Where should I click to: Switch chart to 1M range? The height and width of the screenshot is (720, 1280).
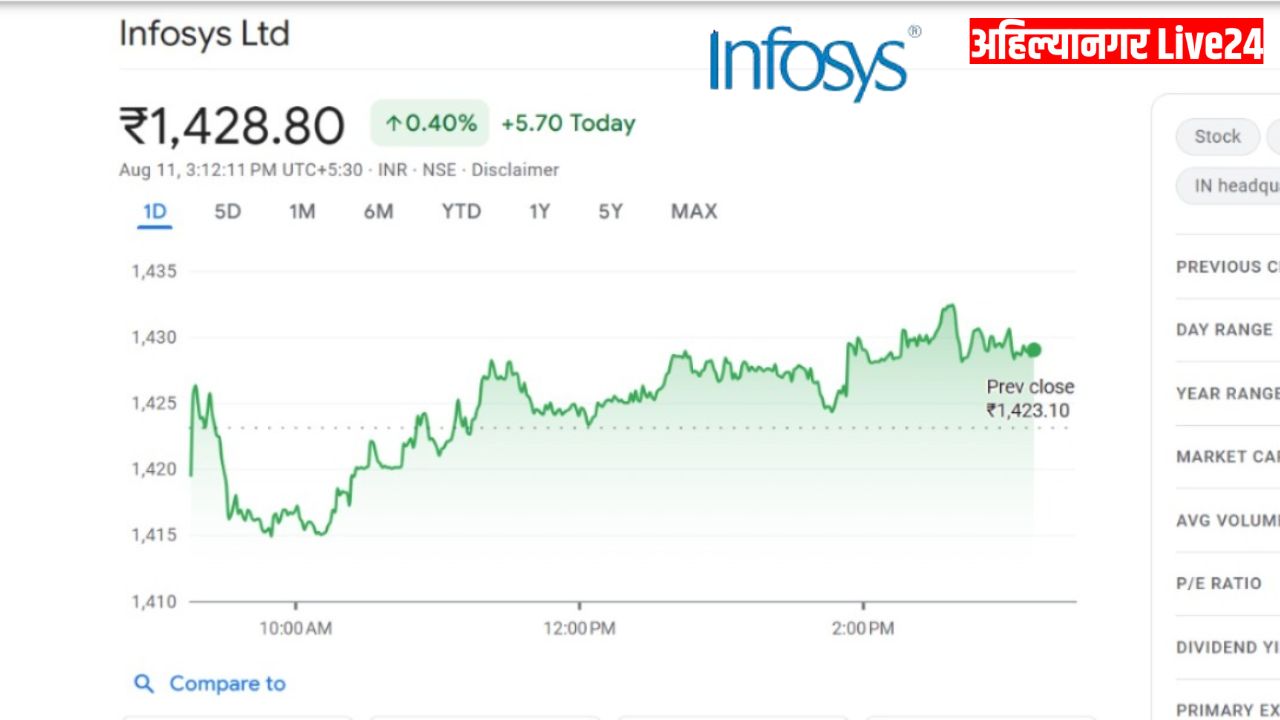302,211
